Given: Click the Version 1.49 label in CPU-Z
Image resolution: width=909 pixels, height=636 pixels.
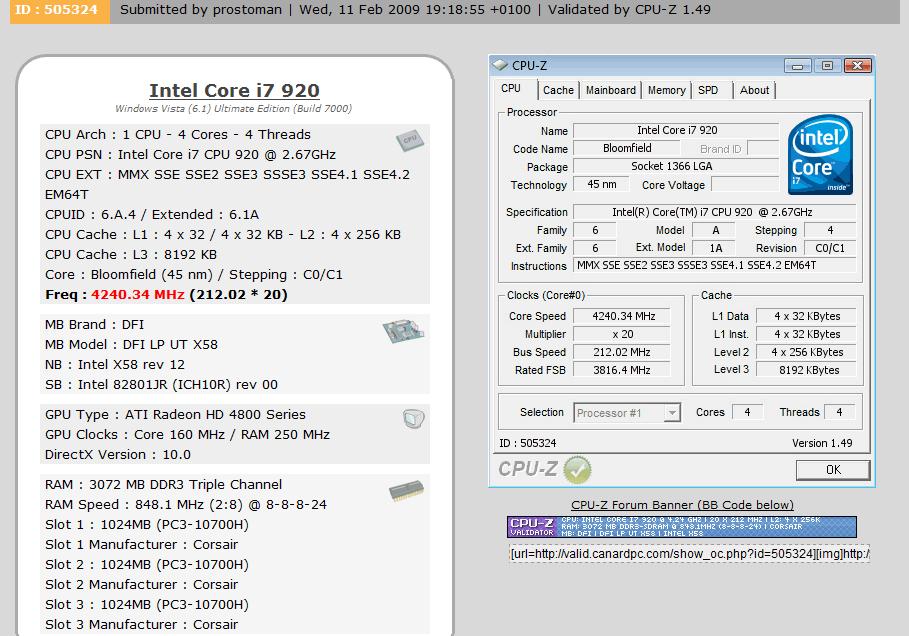Looking at the screenshot, I should (x=822, y=444).
